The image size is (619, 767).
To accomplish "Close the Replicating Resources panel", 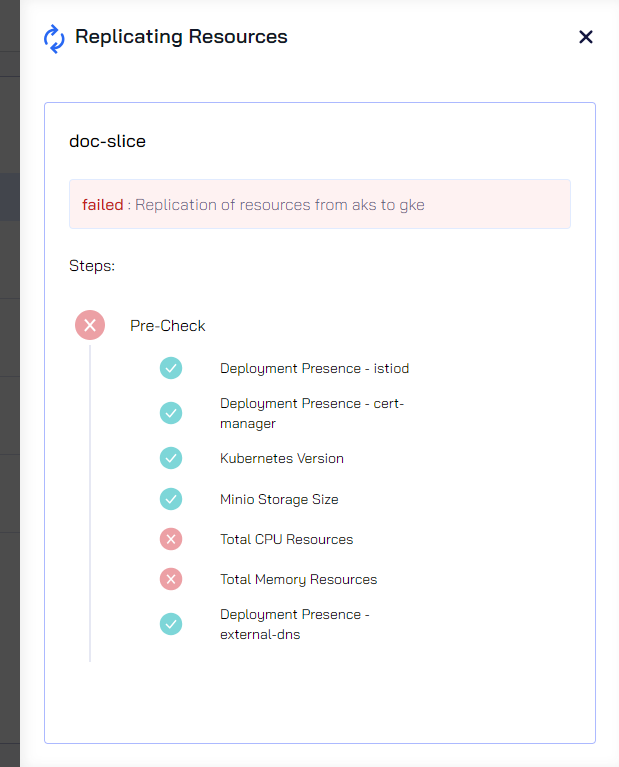I will pos(586,37).
